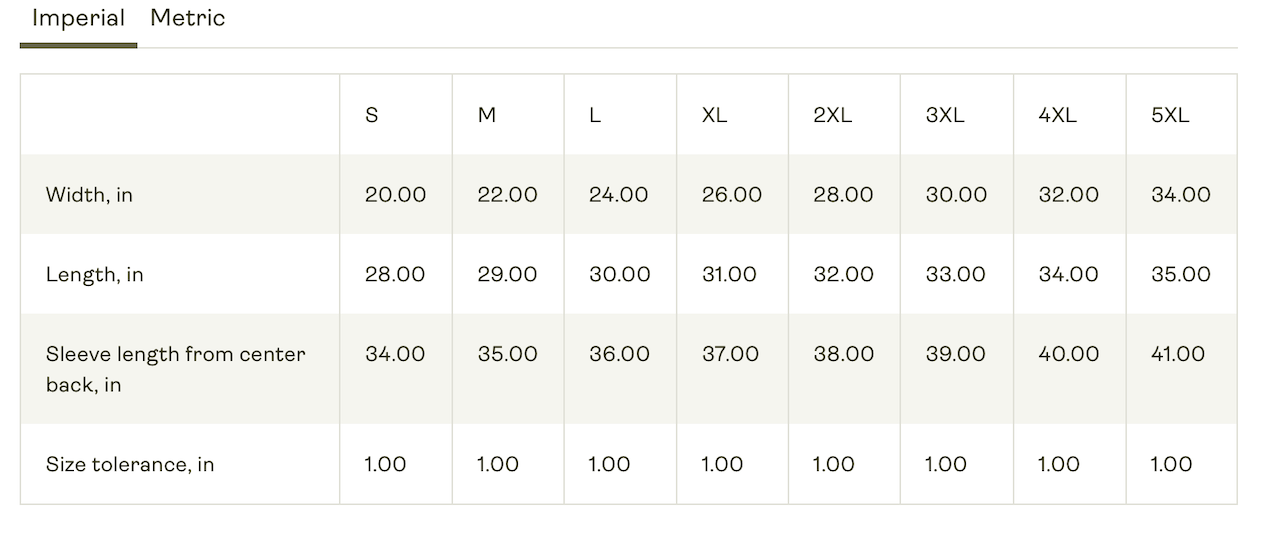Click the 29.00 length value for M
1264x548 pixels.
tap(507, 274)
